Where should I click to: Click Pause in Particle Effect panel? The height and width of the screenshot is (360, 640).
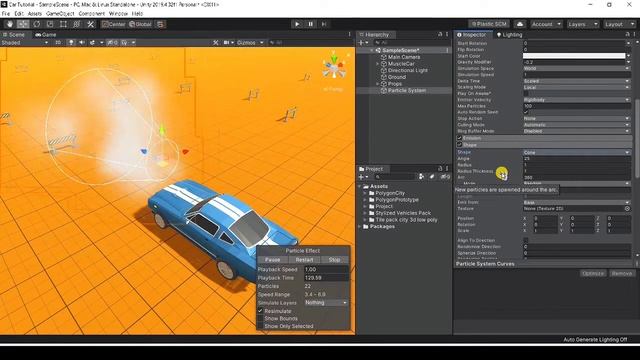[x=273, y=260]
